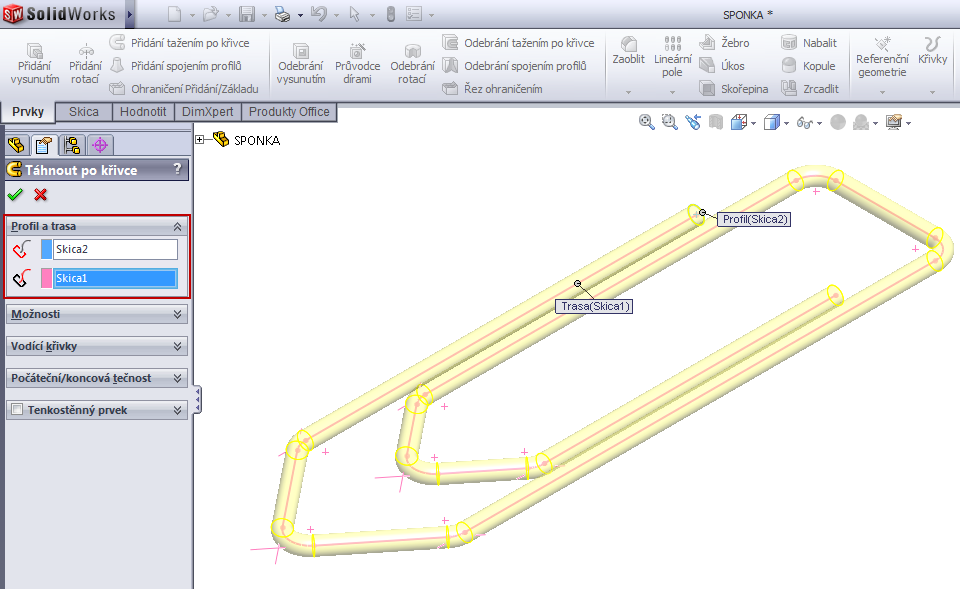Image resolution: width=960 pixels, height=589 pixels.
Task: Collapse the Profil a trasa section
Action: [179, 226]
